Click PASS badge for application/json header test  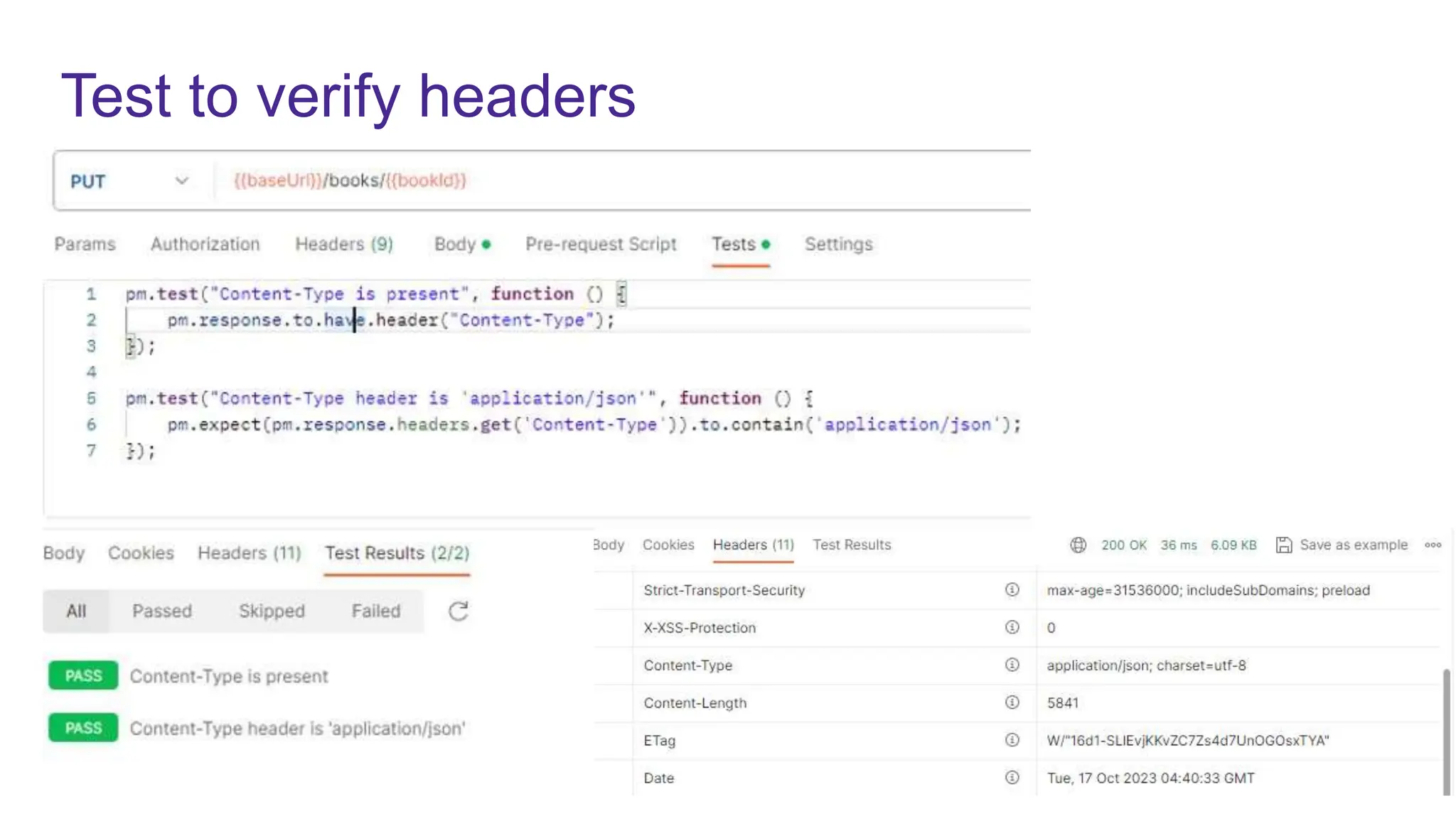pos(83,727)
